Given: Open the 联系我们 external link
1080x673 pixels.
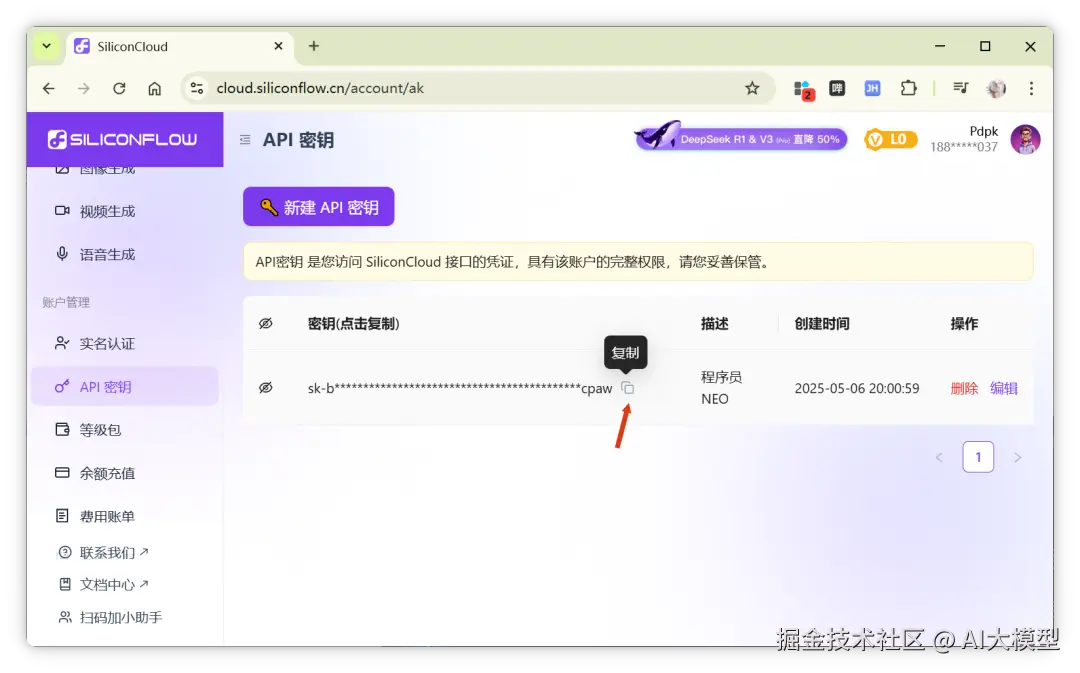Looking at the screenshot, I should (104, 552).
